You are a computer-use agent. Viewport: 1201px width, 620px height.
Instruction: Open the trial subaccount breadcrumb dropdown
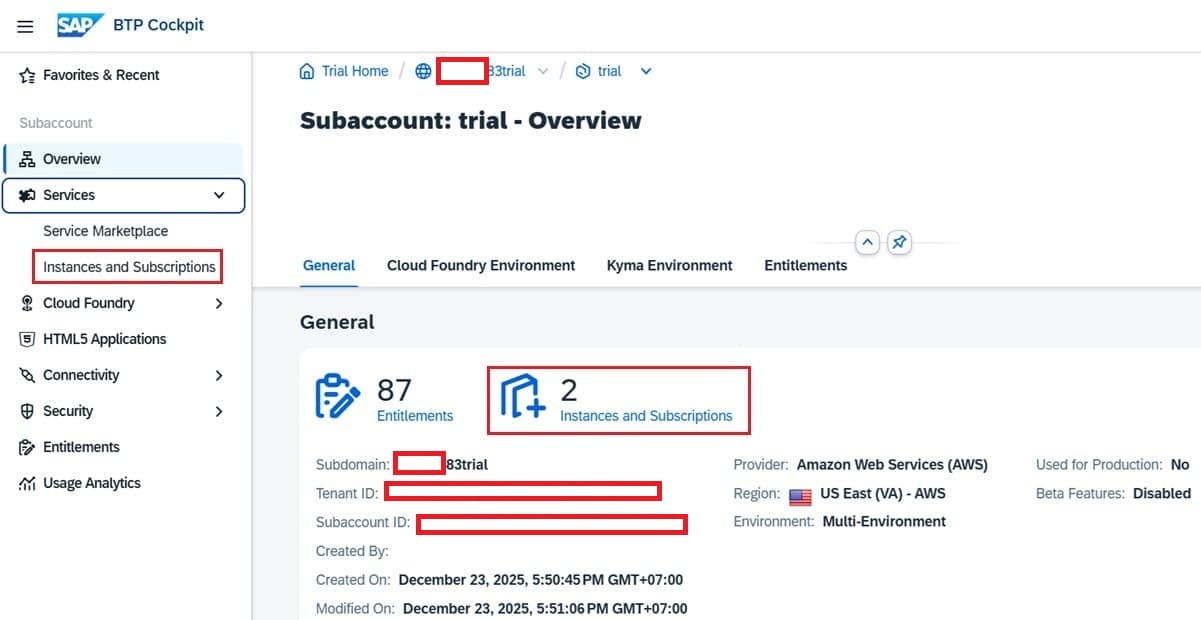pyautogui.click(x=646, y=71)
